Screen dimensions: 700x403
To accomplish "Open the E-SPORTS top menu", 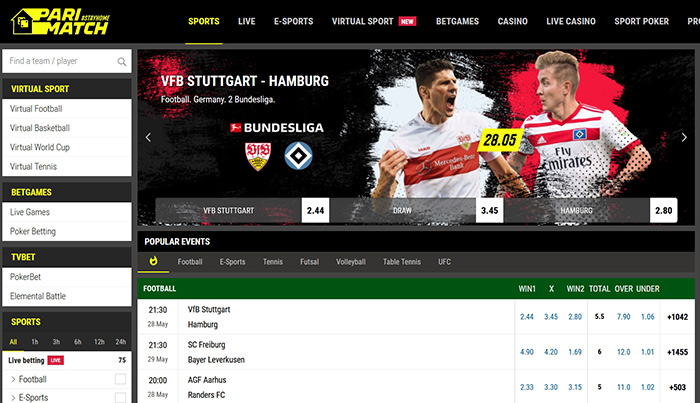I will point(293,21).
